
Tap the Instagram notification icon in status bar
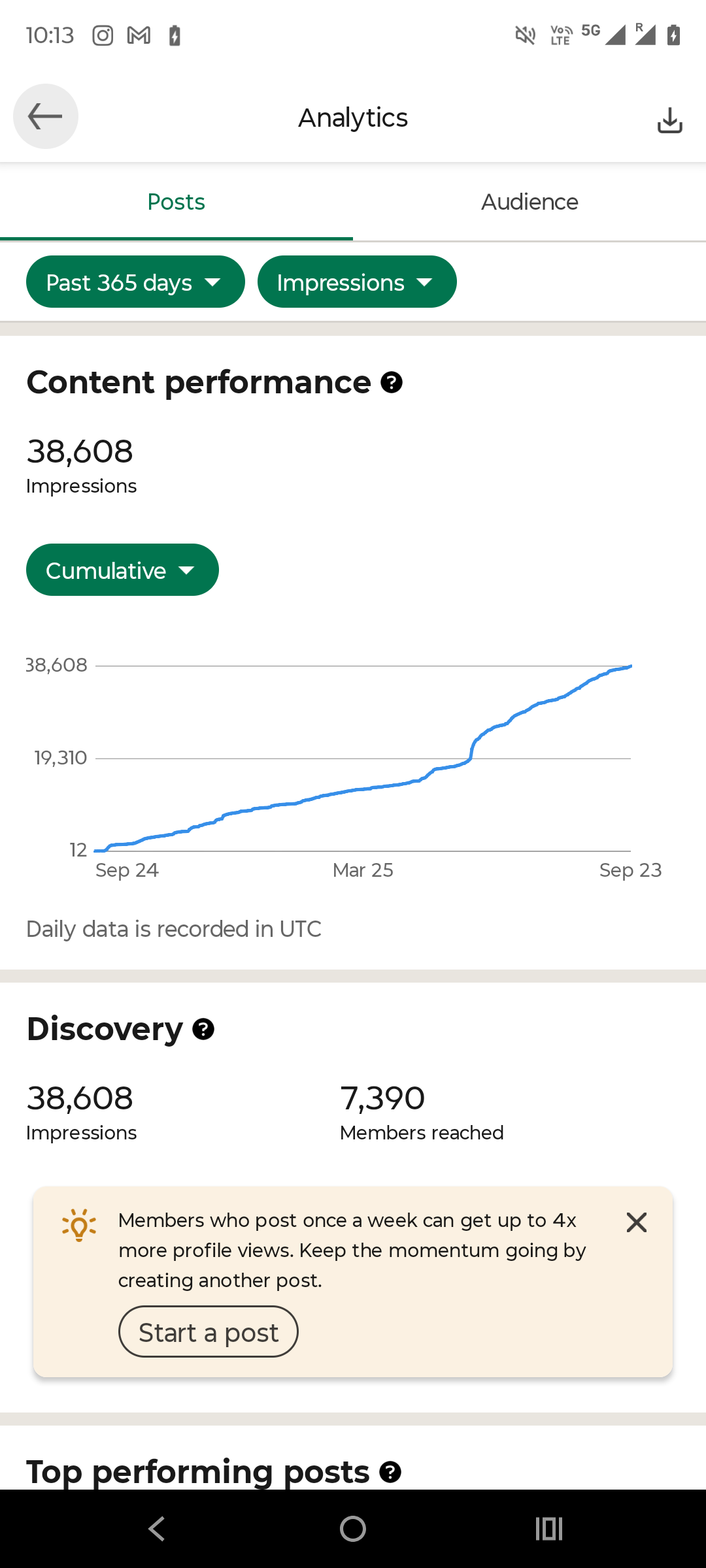[x=103, y=35]
